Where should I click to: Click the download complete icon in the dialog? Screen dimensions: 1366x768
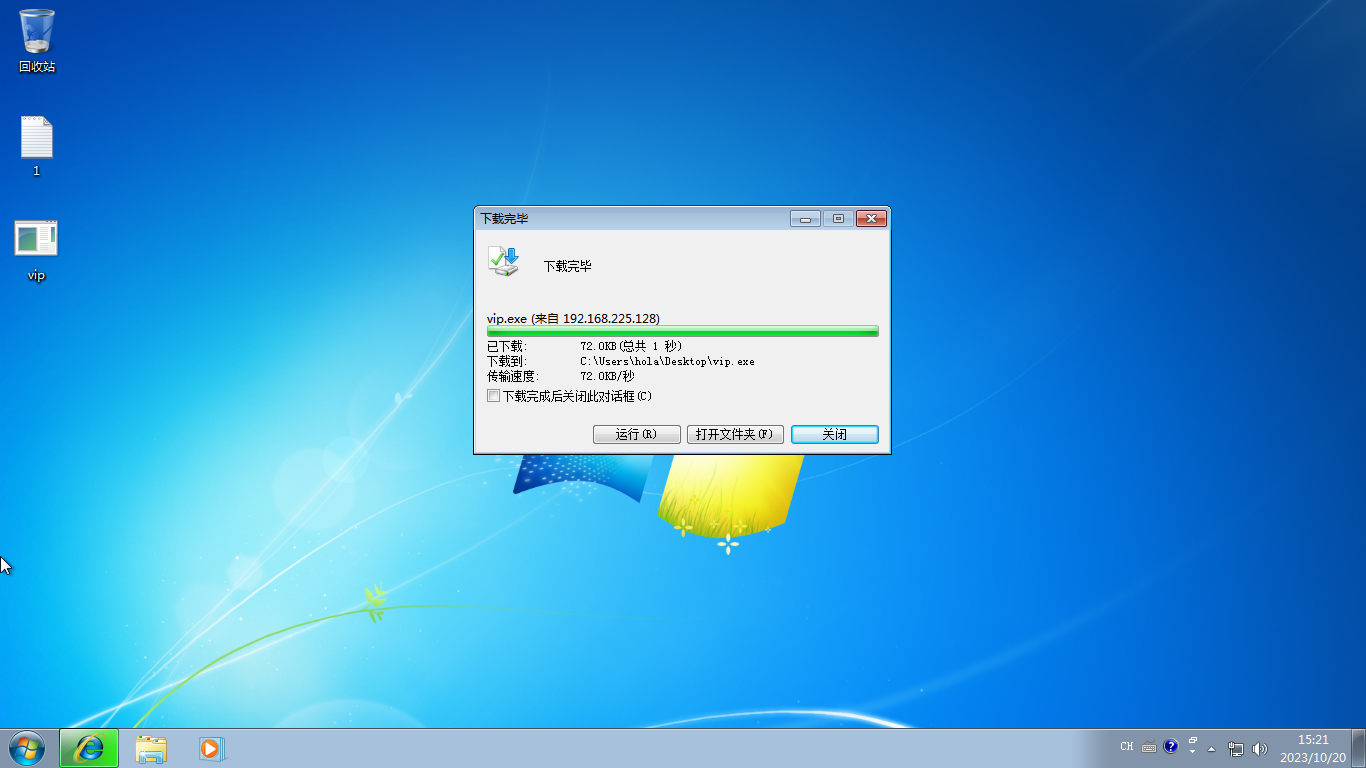[x=504, y=260]
